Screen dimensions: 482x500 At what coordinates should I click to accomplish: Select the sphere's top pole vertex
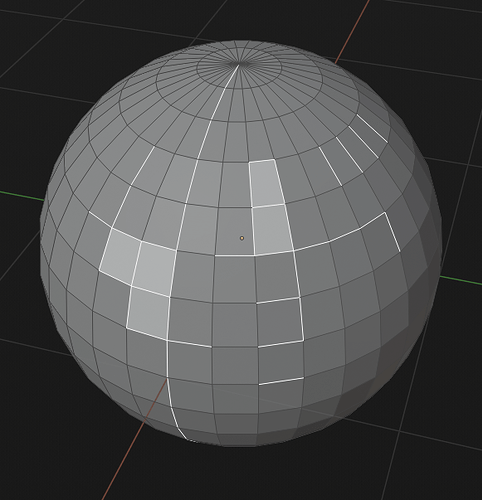coord(239,63)
